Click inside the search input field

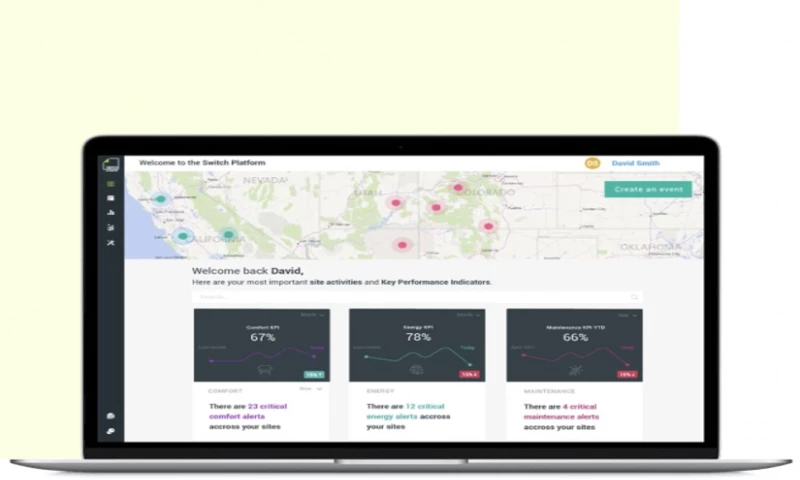click(400, 297)
